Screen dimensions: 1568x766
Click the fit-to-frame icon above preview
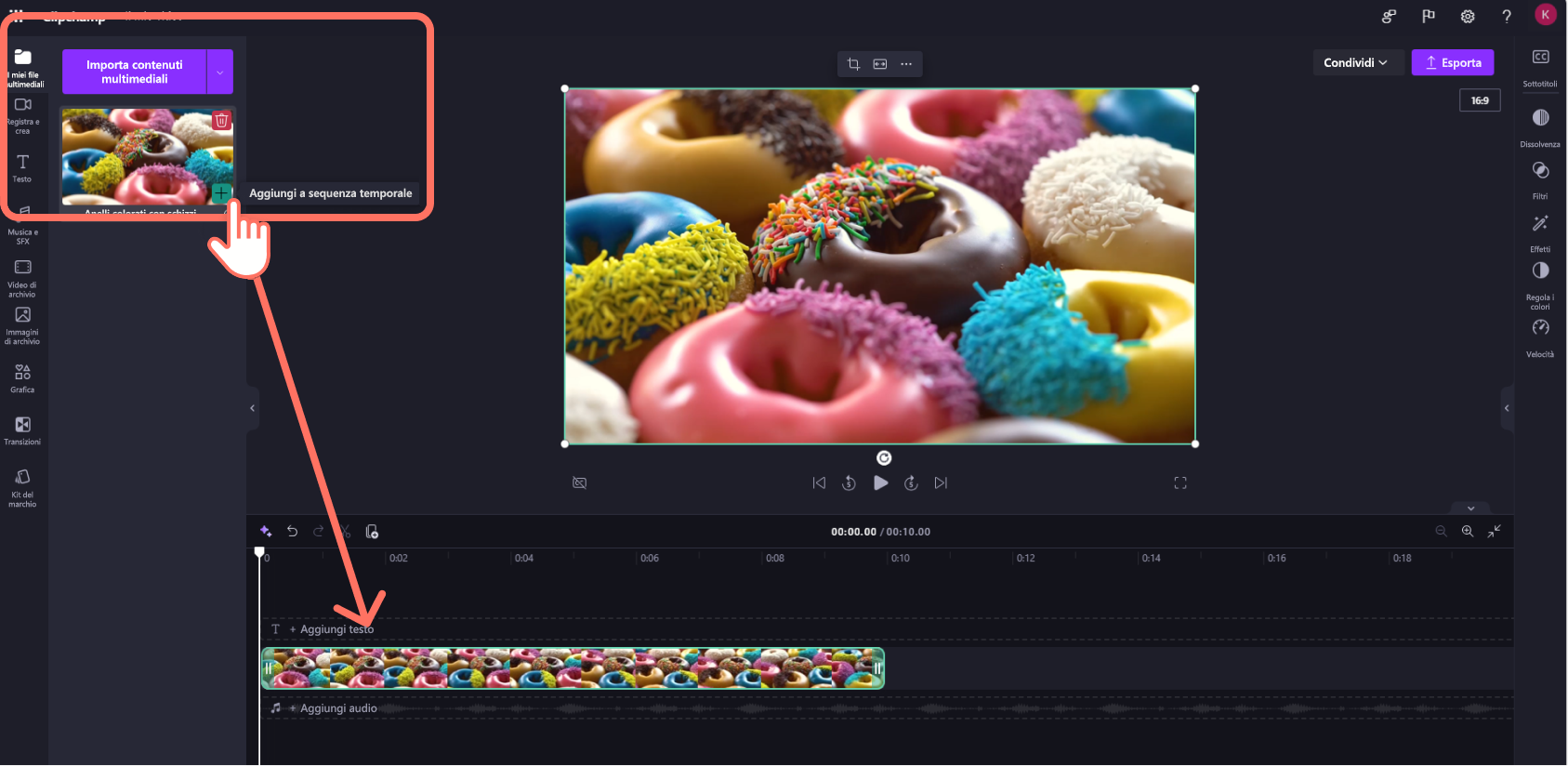(880, 64)
